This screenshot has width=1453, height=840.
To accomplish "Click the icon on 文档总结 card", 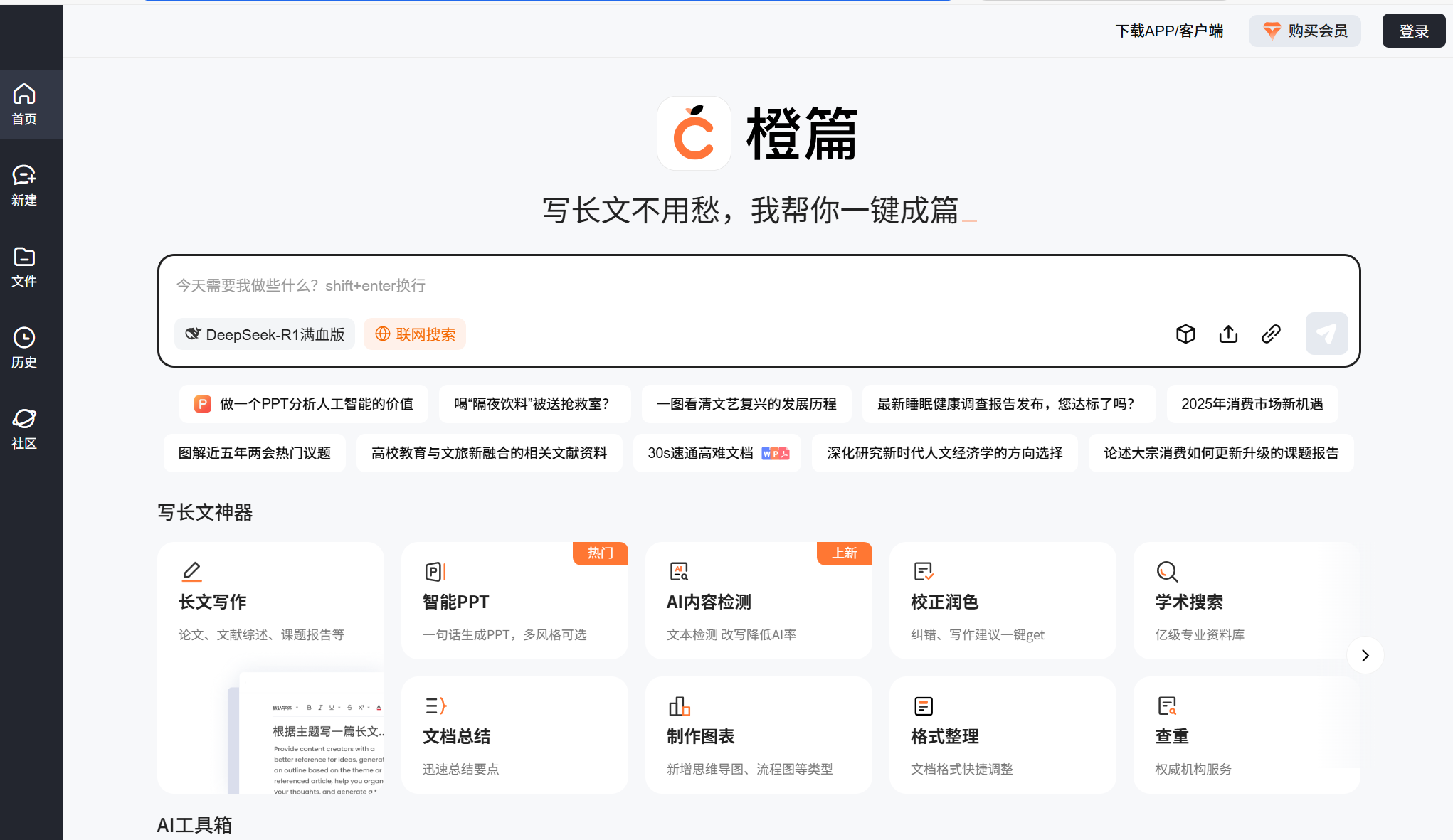I will click(435, 706).
